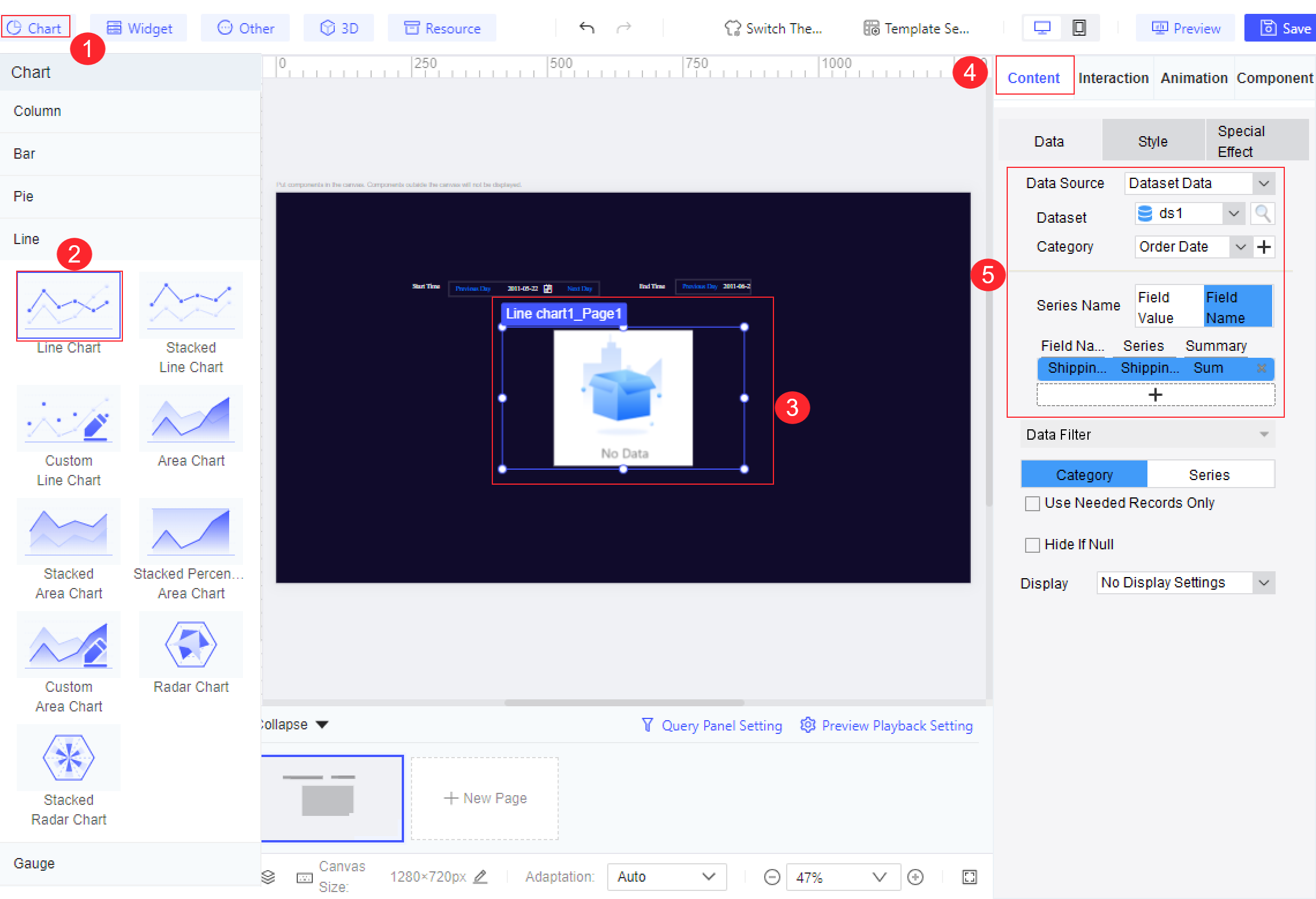Switch to desktop view icon
Screen dimensions: 1316x899
tap(1042, 28)
